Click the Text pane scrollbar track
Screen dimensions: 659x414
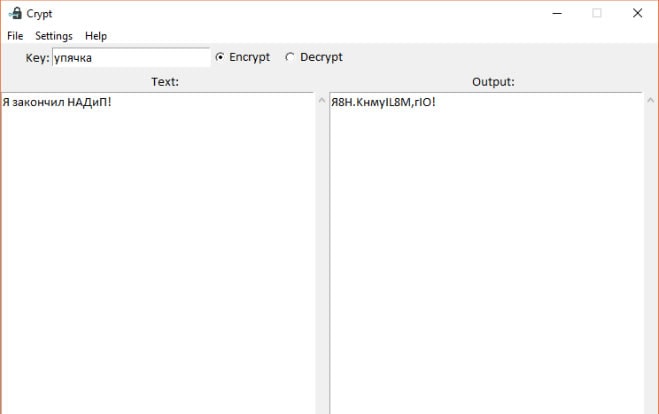tap(322, 260)
